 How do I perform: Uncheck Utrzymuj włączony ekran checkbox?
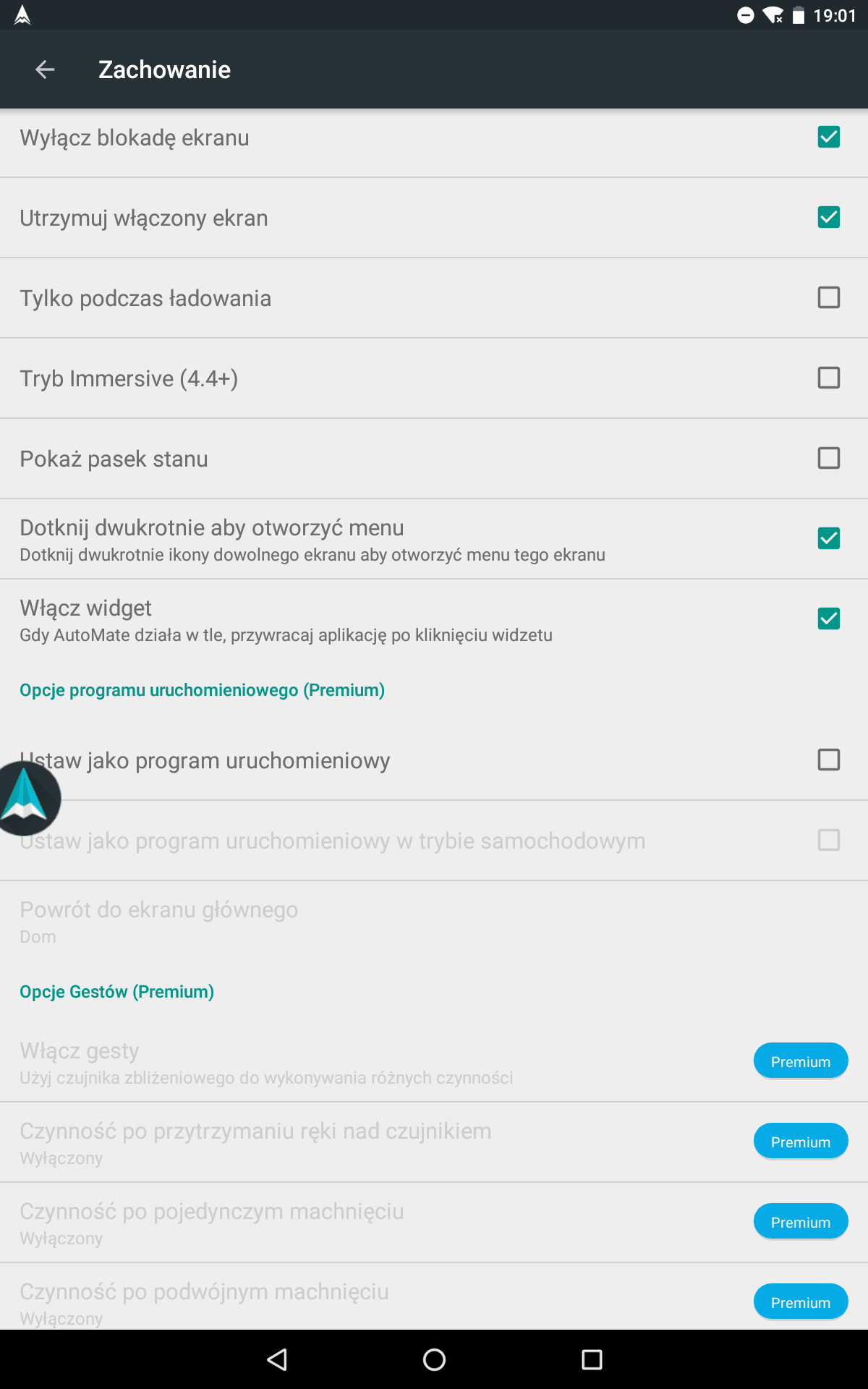point(829,217)
